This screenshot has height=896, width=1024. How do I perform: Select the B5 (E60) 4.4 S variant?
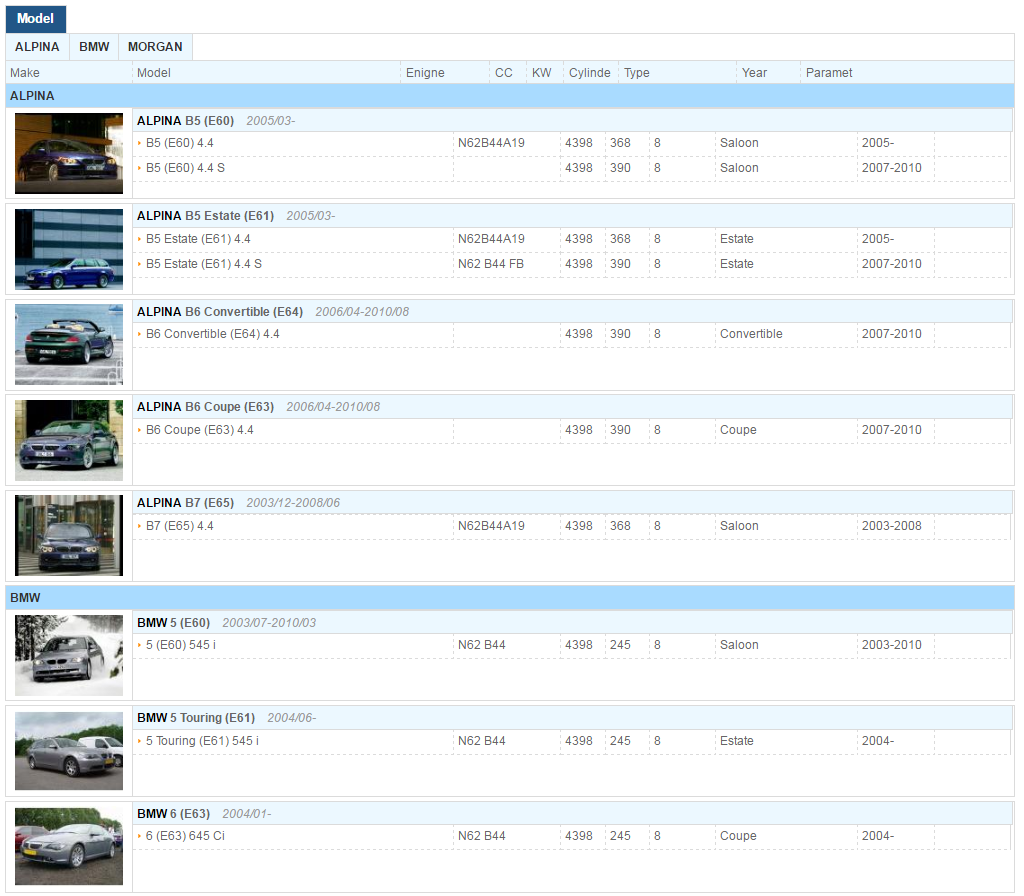click(185, 168)
